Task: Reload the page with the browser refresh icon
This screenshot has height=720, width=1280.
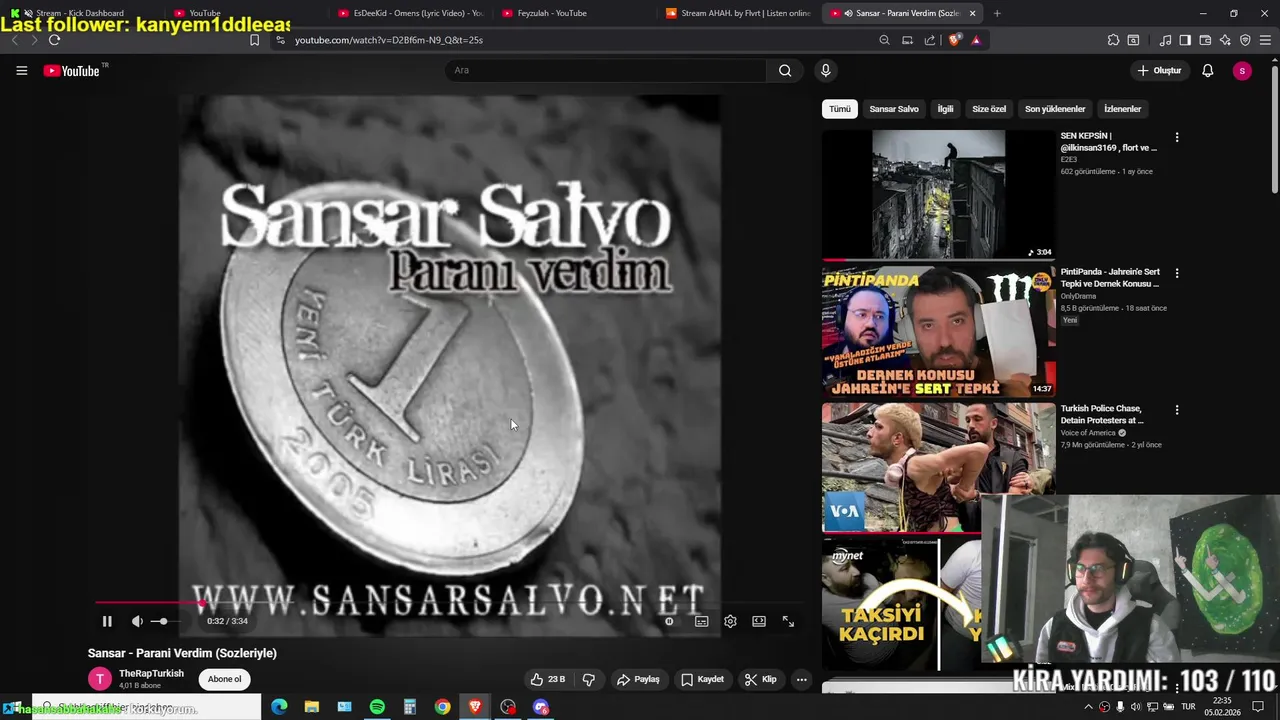Action: tap(54, 40)
